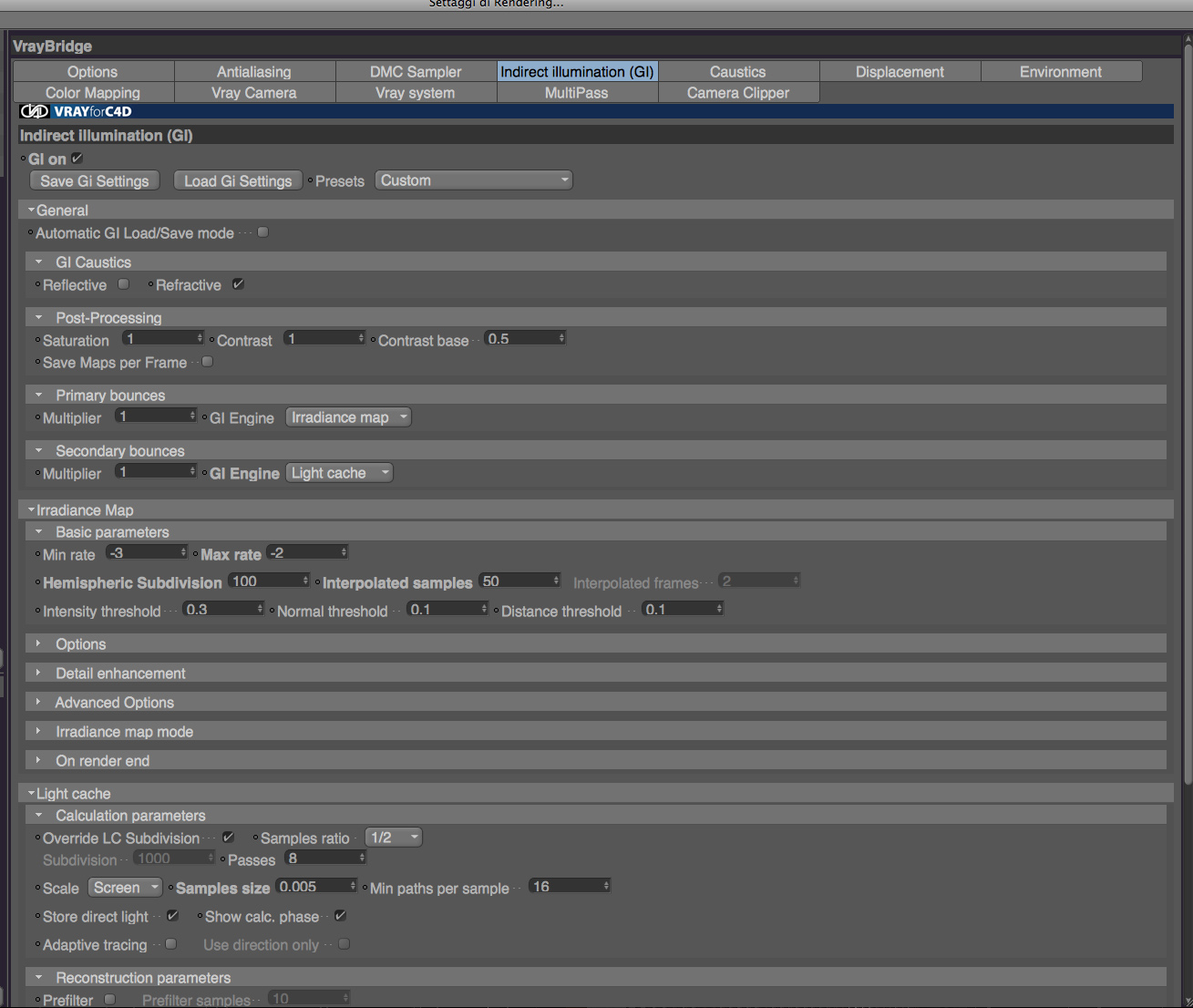Switch to the Options tab

93,71
